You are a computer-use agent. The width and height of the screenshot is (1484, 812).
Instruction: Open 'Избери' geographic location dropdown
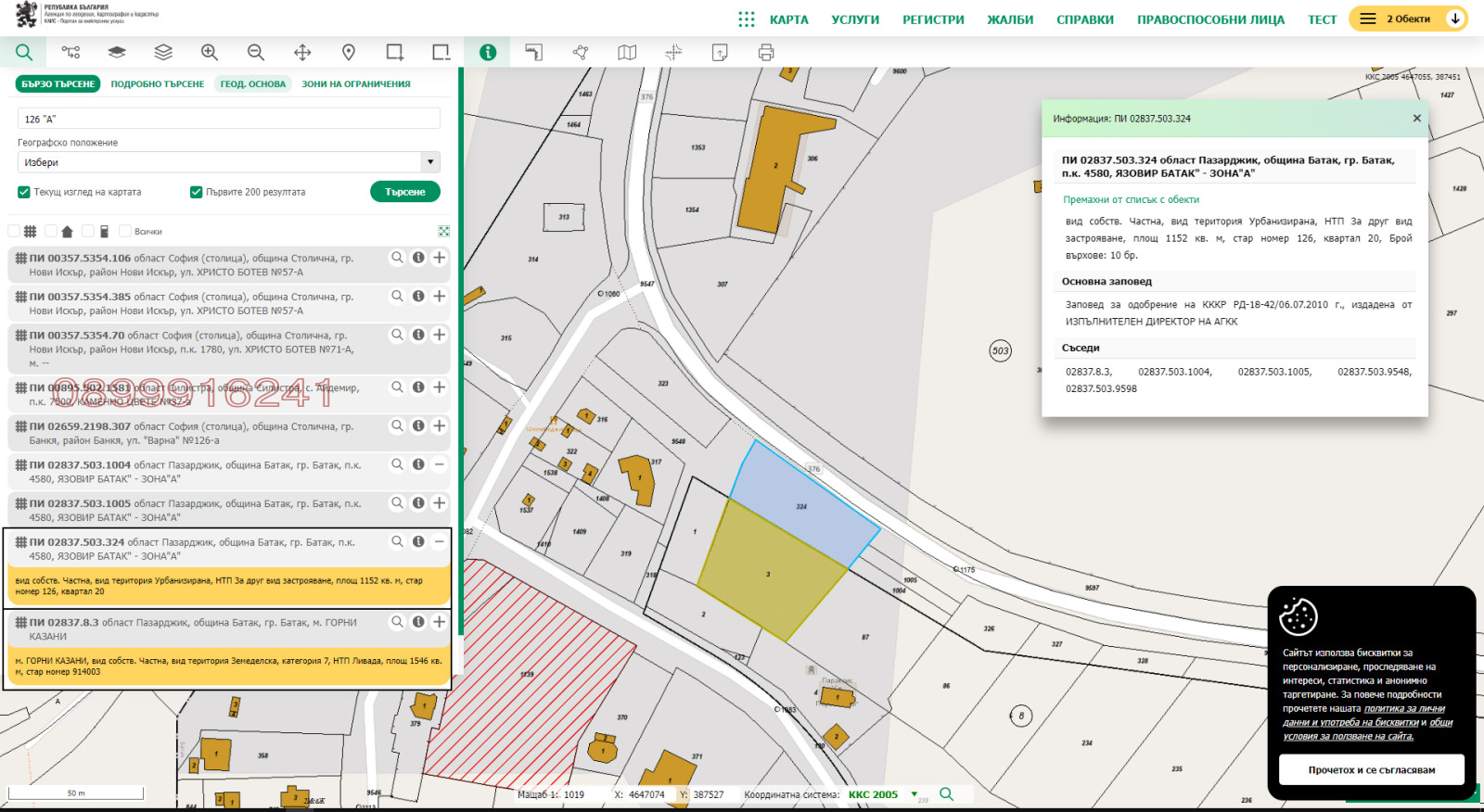[x=228, y=162]
